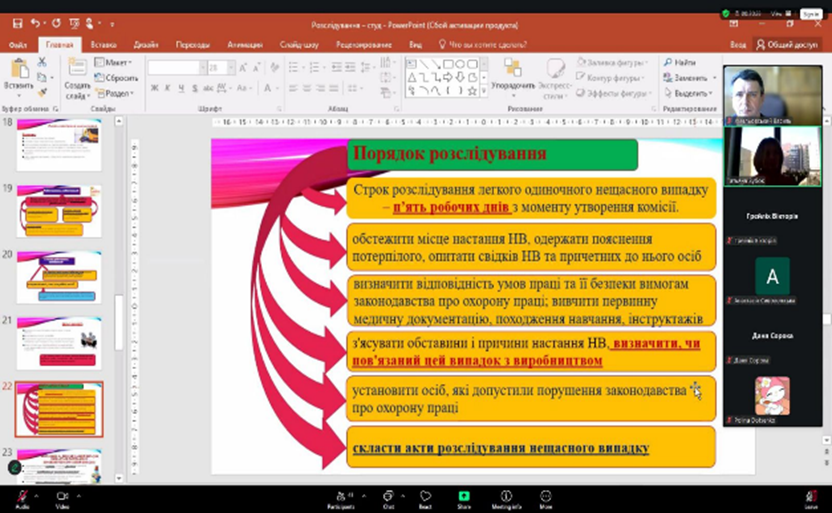This screenshot has height=513, width=832.
Task: Expand Раздел section dropdown
Action: (x=115, y=93)
